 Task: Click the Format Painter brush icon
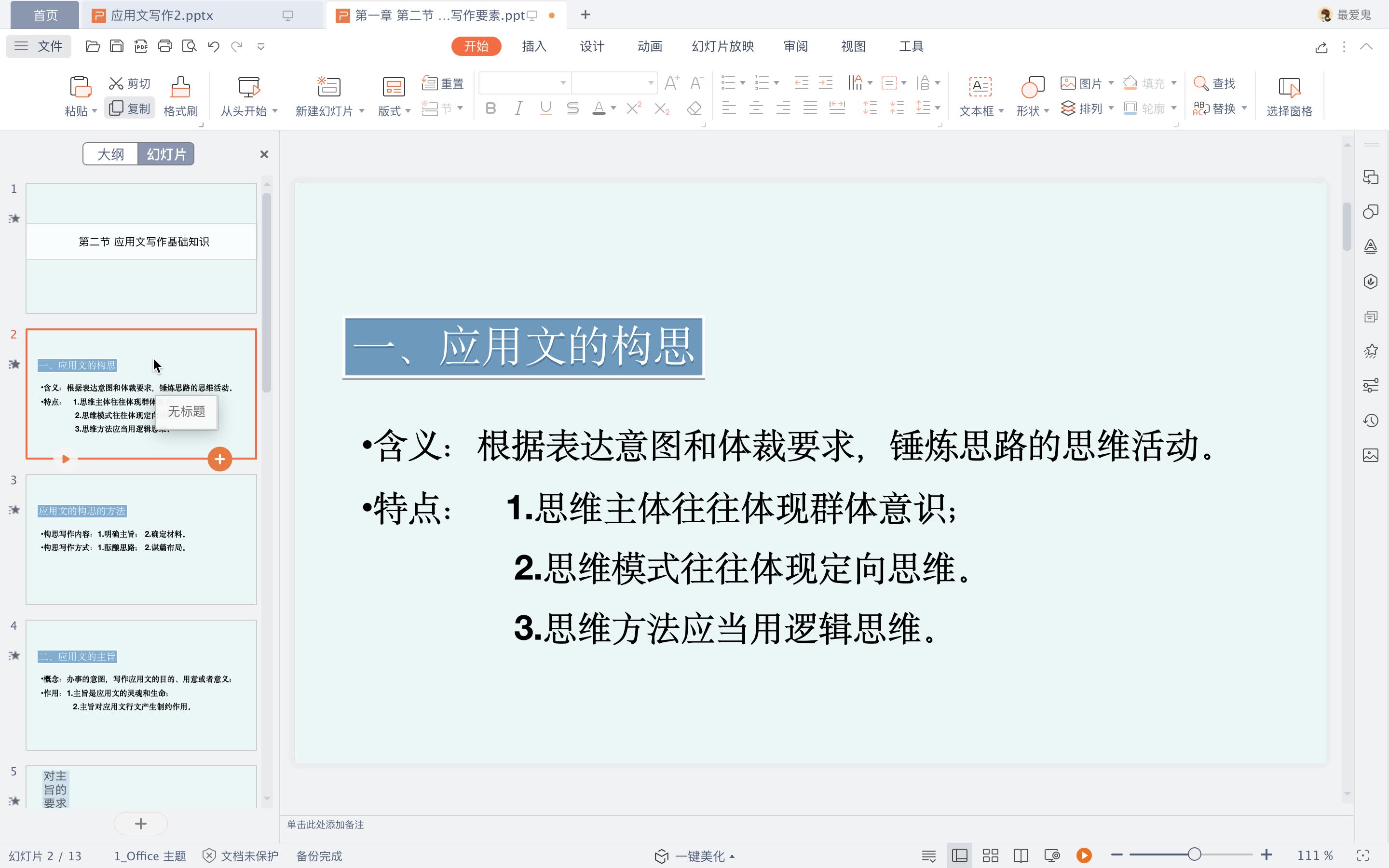(x=180, y=87)
